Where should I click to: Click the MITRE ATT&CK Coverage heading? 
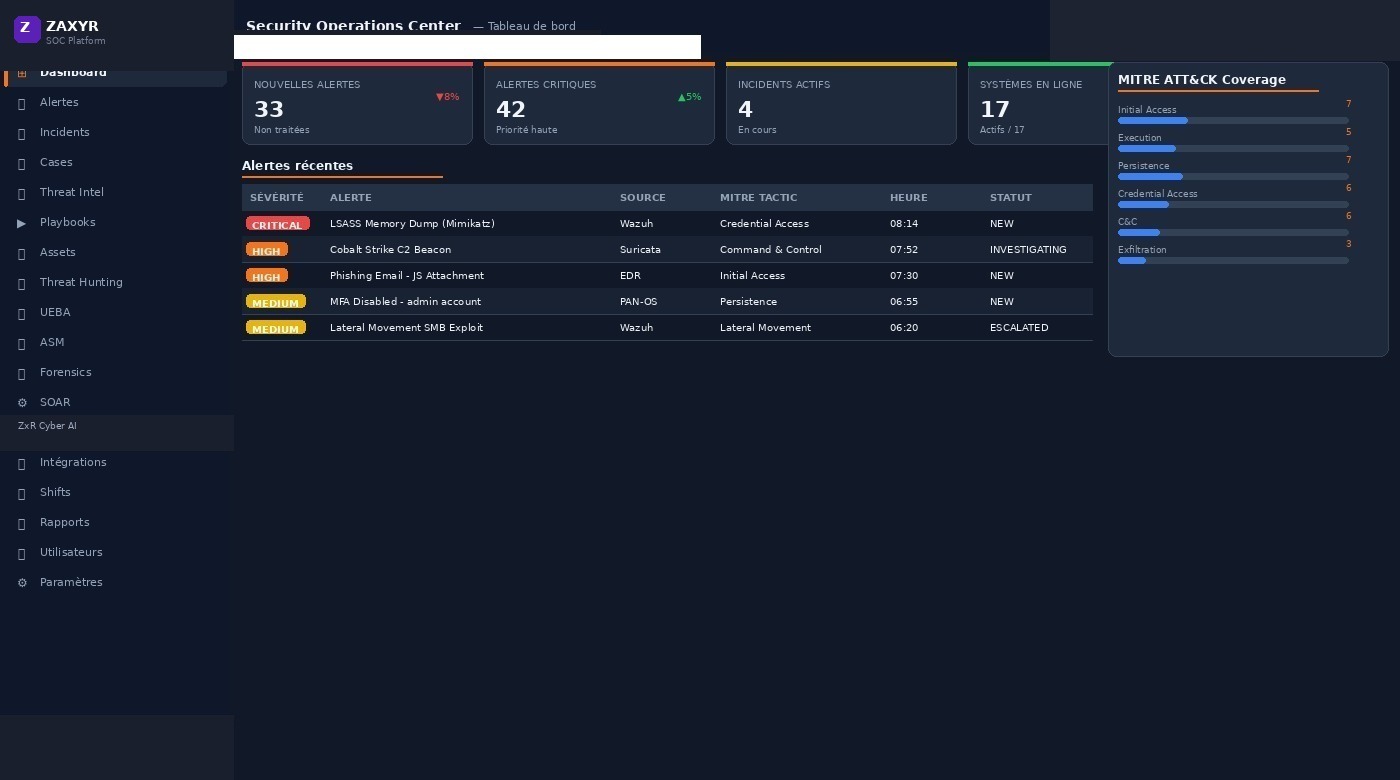[x=1202, y=80]
